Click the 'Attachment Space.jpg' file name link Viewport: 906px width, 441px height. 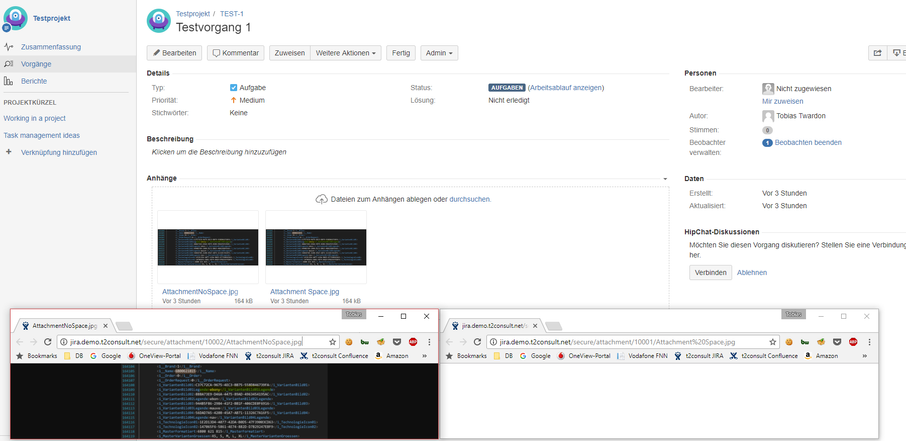(305, 291)
